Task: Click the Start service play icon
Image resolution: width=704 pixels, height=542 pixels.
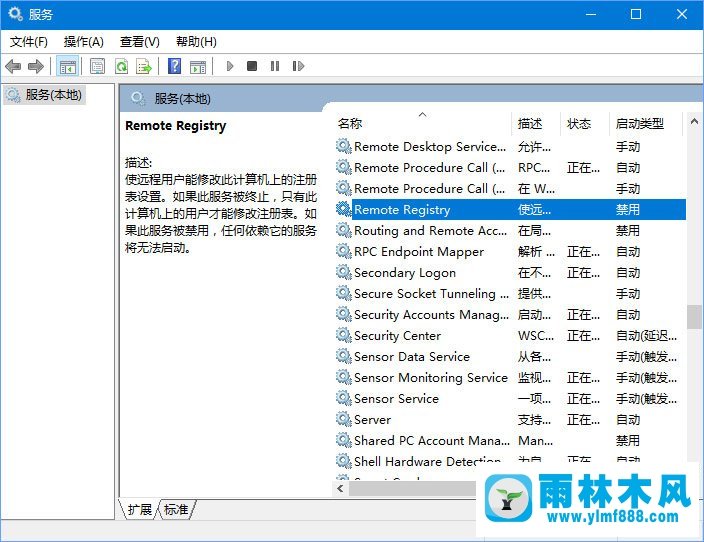Action: click(x=230, y=66)
